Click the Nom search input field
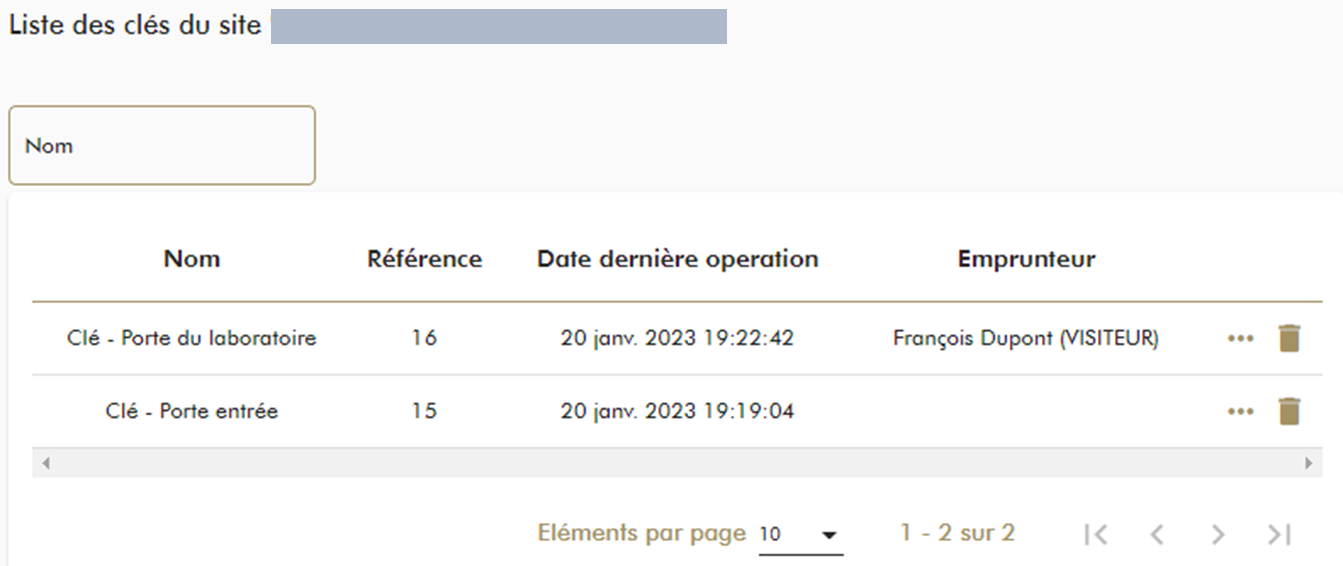1343x566 pixels. [x=162, y=146]
